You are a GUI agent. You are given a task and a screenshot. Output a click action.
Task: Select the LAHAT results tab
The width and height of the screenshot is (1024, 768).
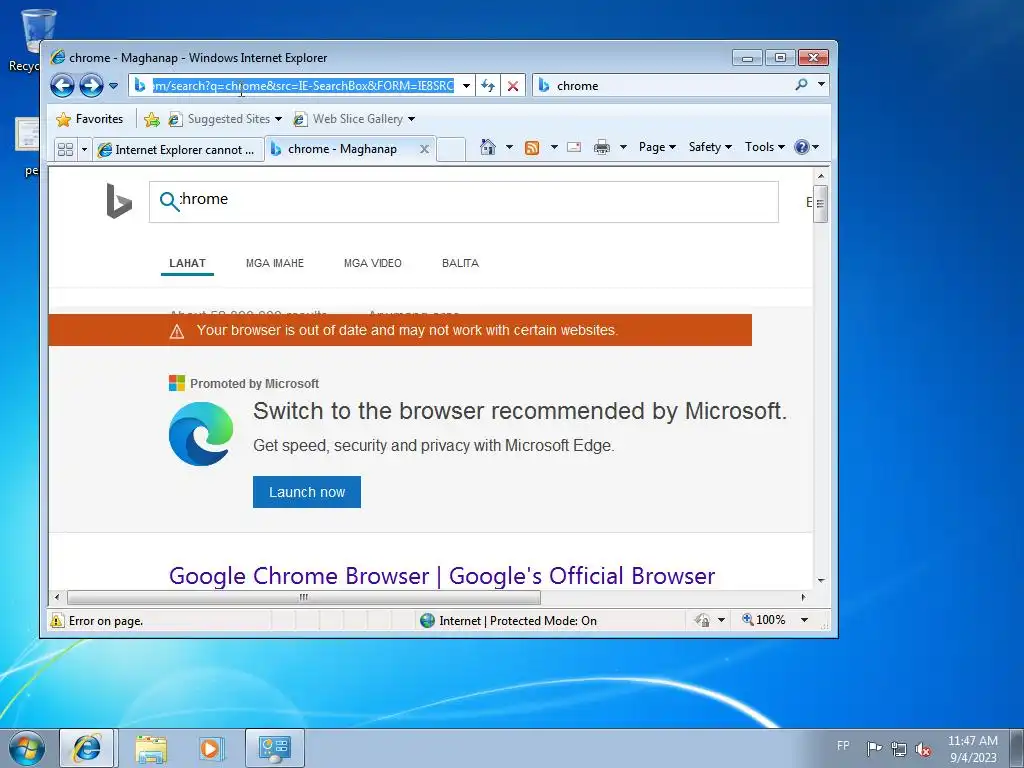[x=187, y=263]
